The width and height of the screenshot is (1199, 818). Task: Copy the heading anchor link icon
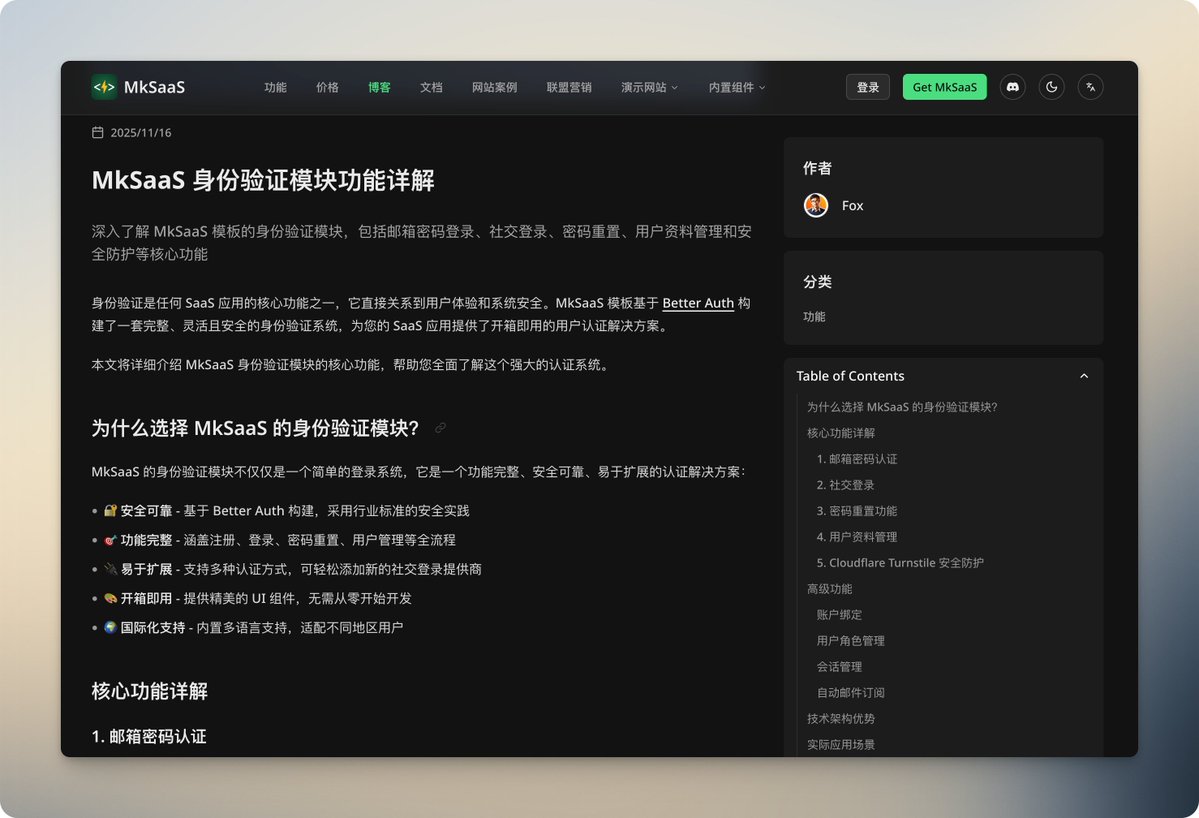point(439,427)
